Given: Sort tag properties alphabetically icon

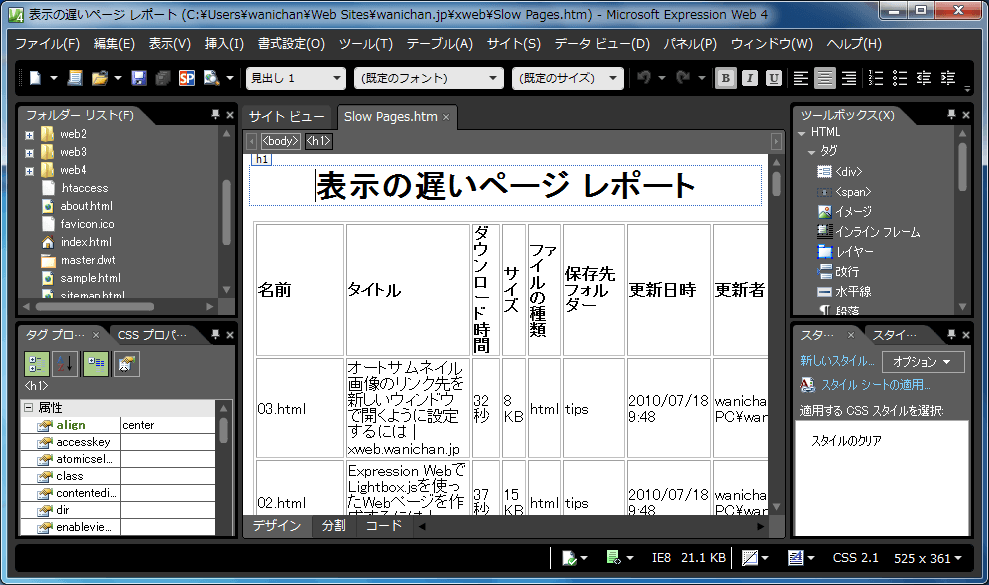Looking at the screenshot, I should tap(66, 363).
